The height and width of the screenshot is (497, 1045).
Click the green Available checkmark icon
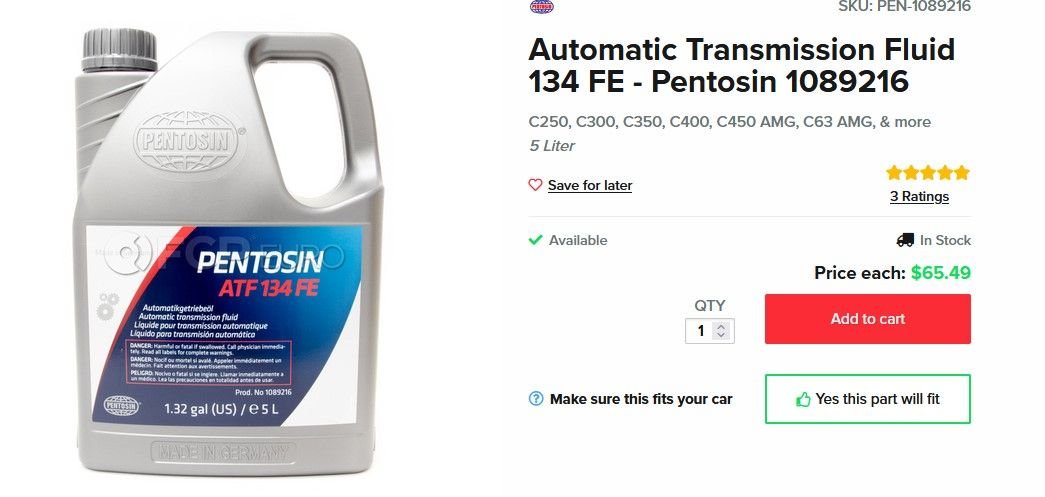click(535, 240)
